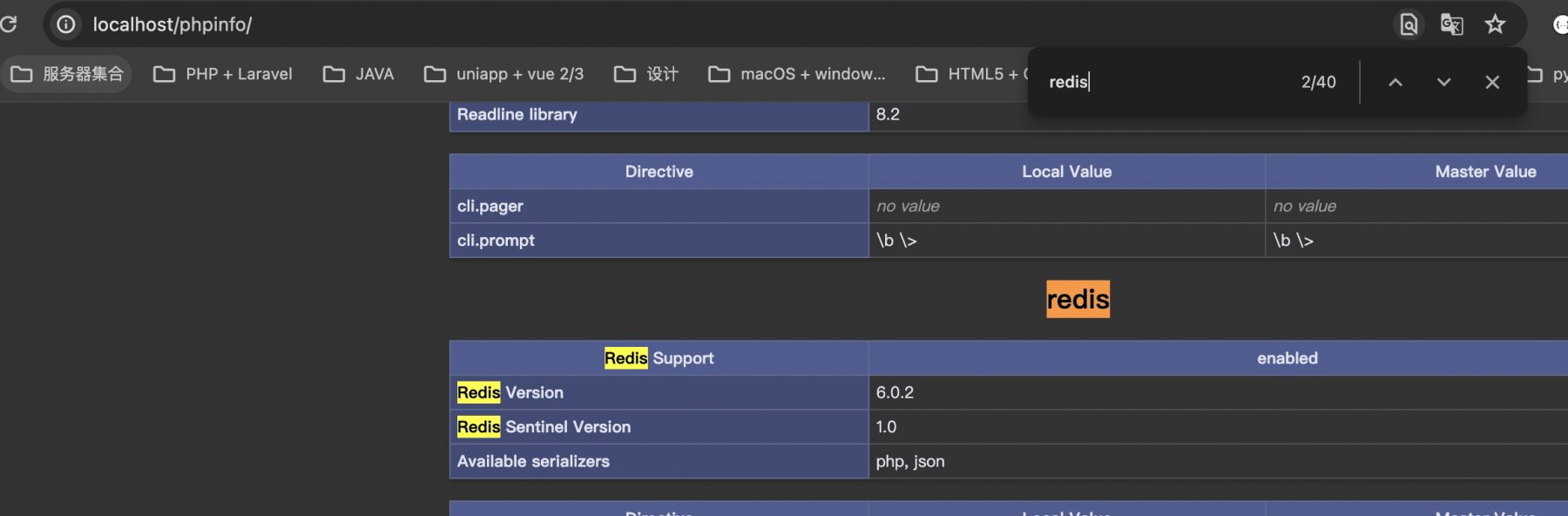Open the translate page icon
The height and width of the screenshot is (516, 1568).
(x=1452, y=24)
